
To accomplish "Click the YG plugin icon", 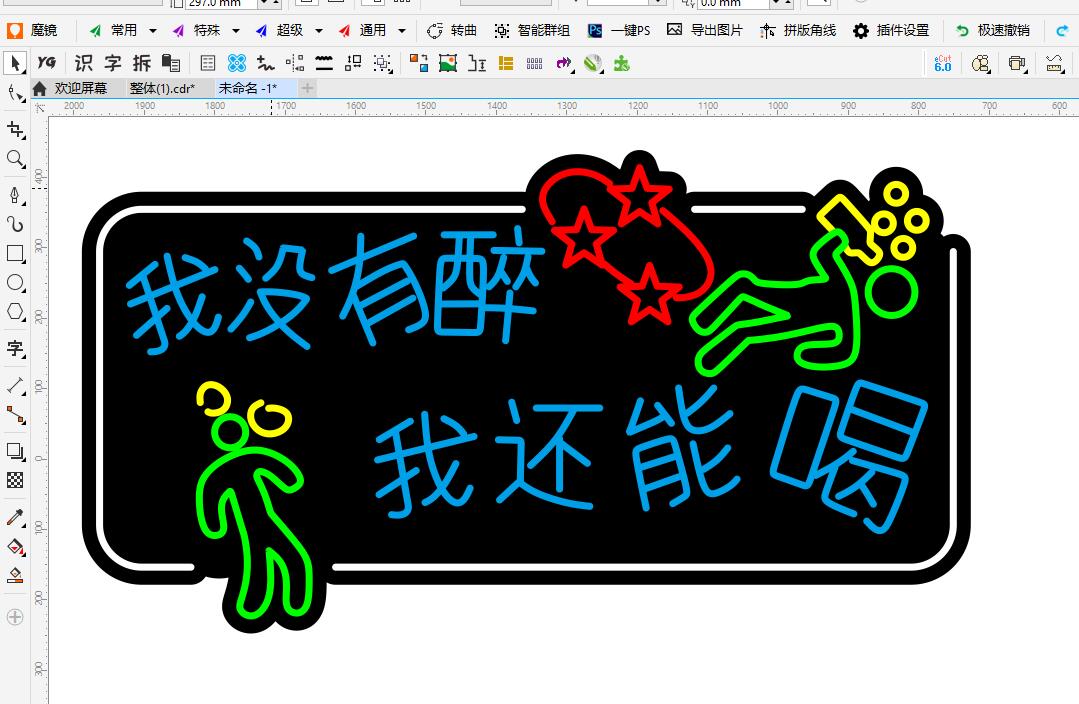I will click(x=46, y=63).
